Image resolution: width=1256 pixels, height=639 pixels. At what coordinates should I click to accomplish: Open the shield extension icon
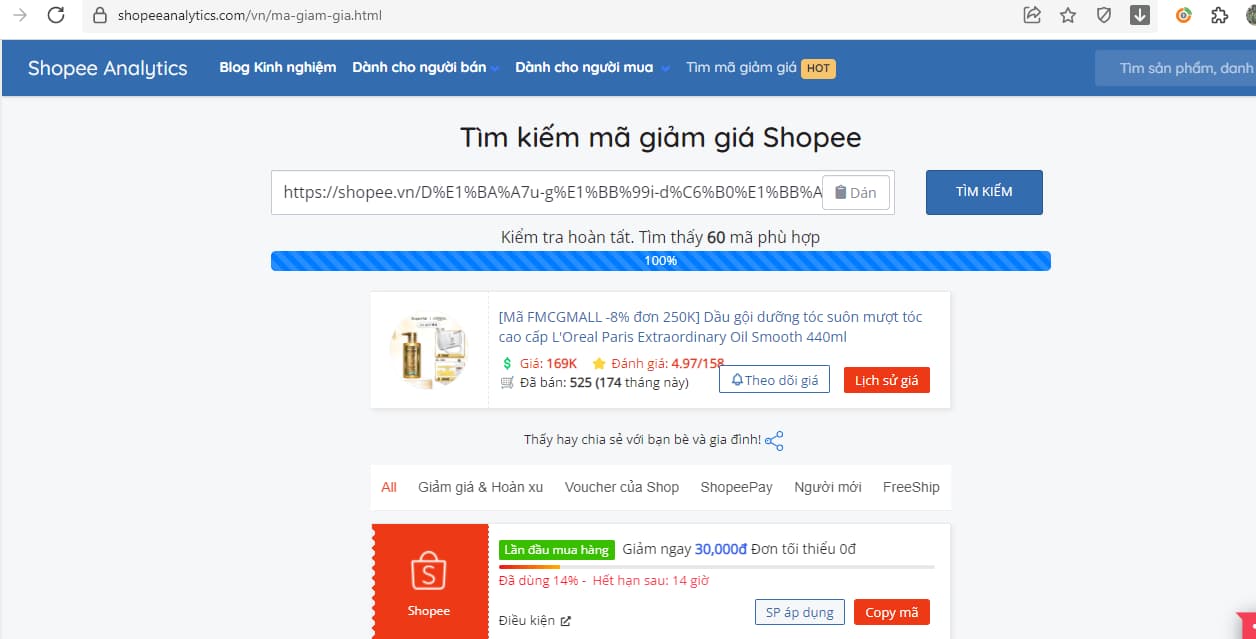tap(1104, 15)
